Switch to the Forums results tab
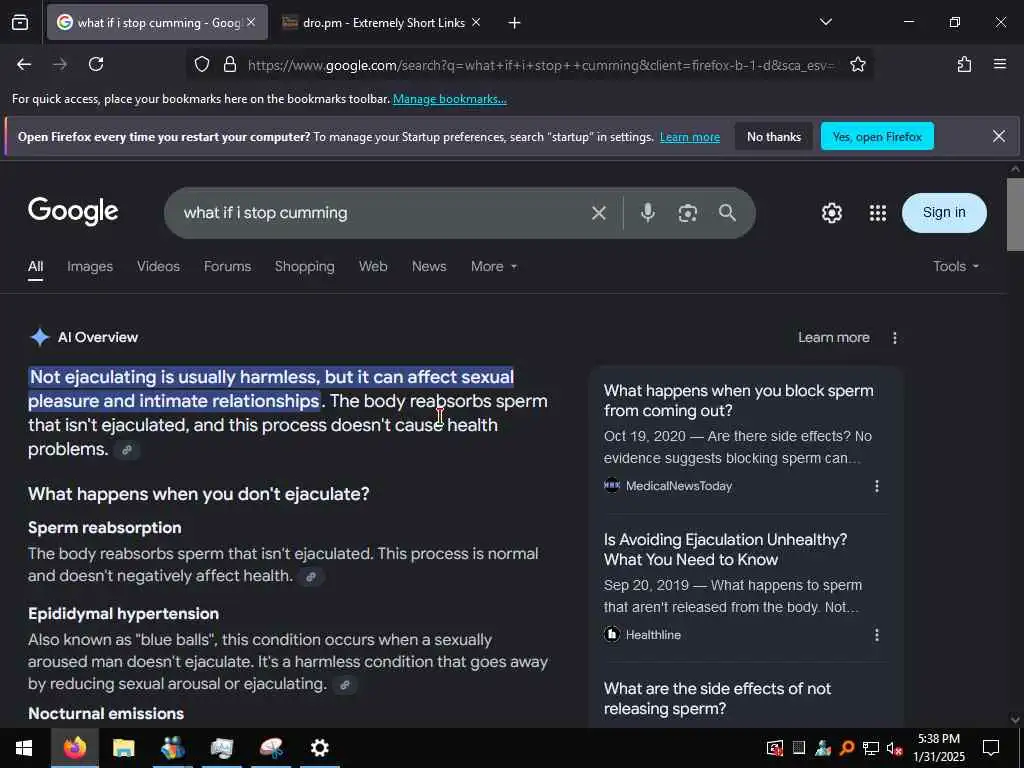The image size is (1024, 768). tap(227, 266)
